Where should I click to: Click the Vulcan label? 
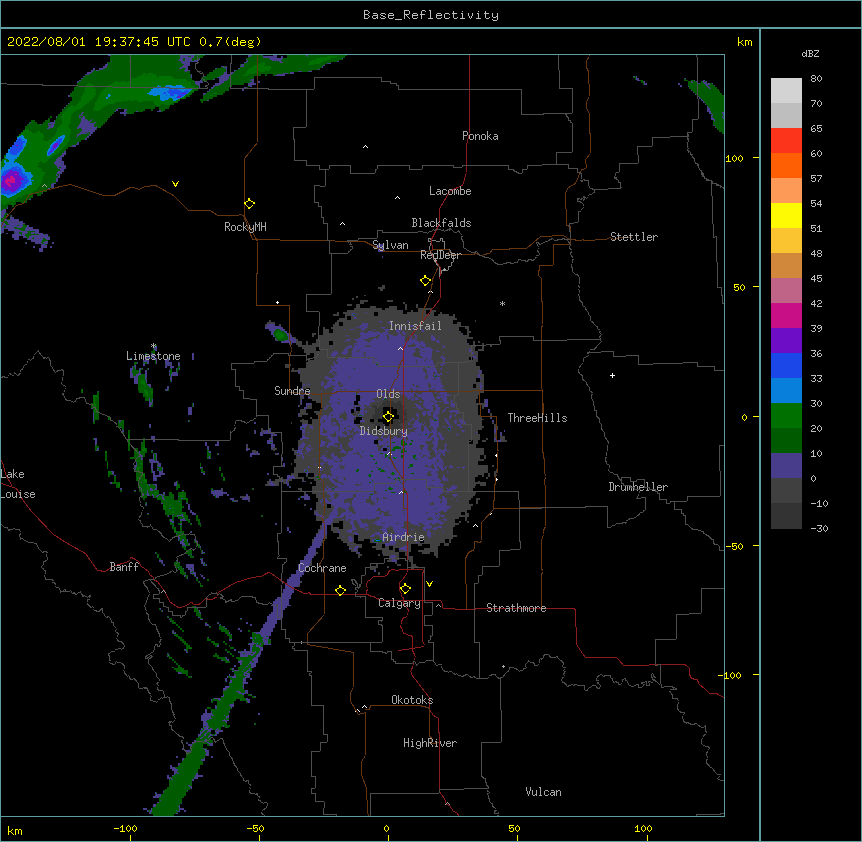click(543, 792)
